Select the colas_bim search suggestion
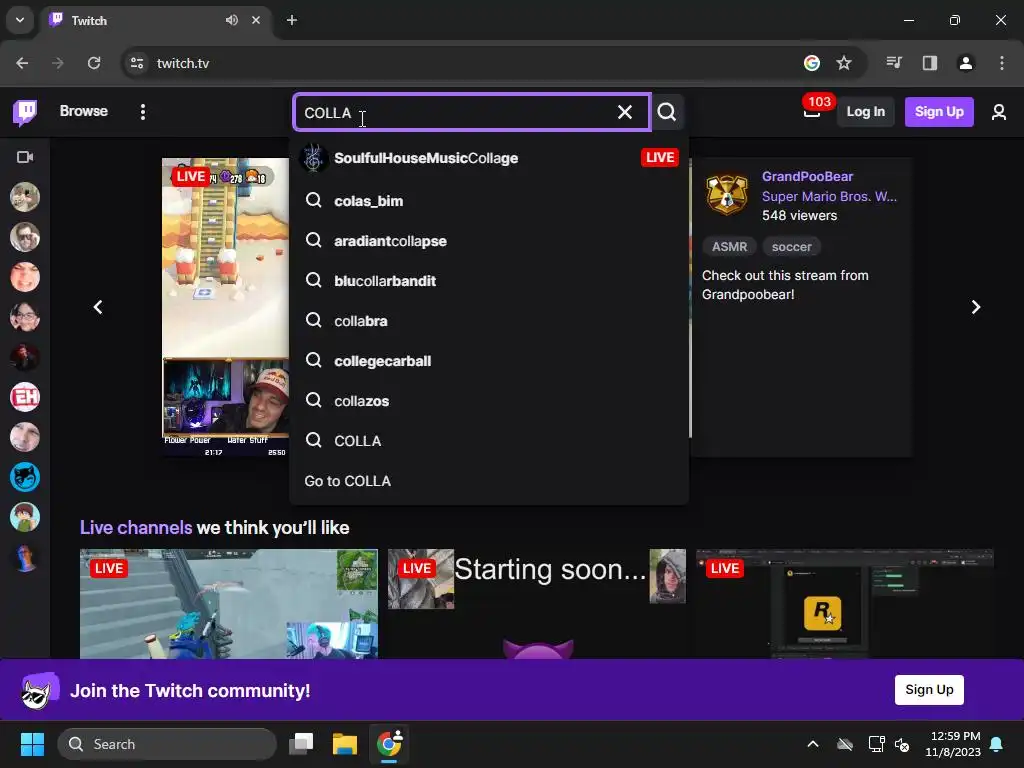The height and width of the screenshot is (768, 1024). click(x=489, y=201)
